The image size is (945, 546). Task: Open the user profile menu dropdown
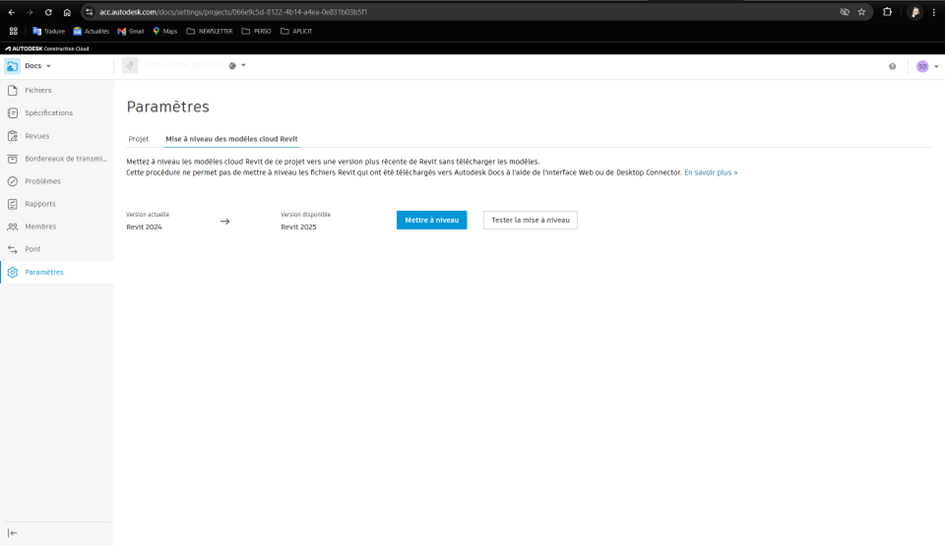[x=927, y=66]
